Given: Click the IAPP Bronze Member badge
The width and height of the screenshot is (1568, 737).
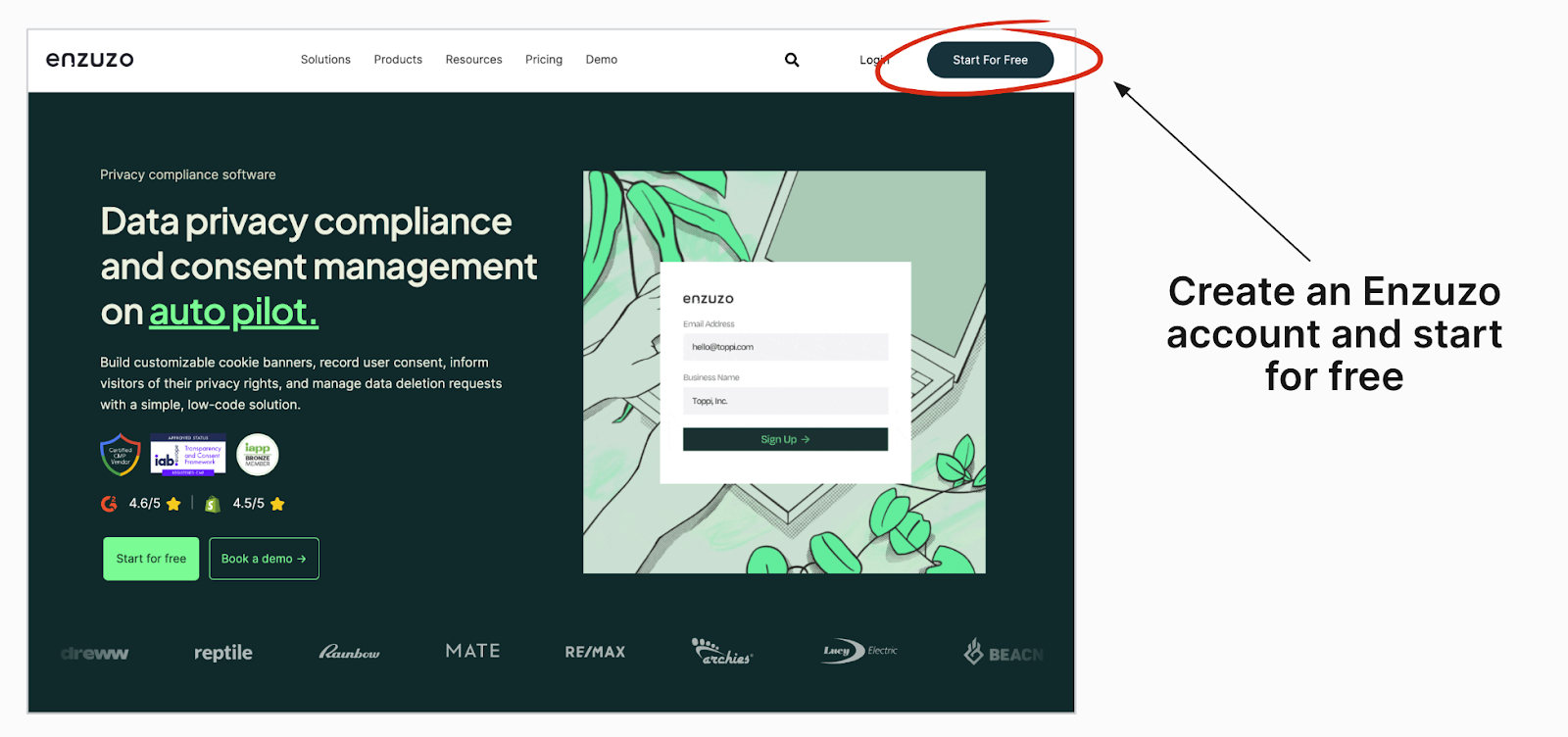Looking at the screenshot, I should (x=258, y=455).
